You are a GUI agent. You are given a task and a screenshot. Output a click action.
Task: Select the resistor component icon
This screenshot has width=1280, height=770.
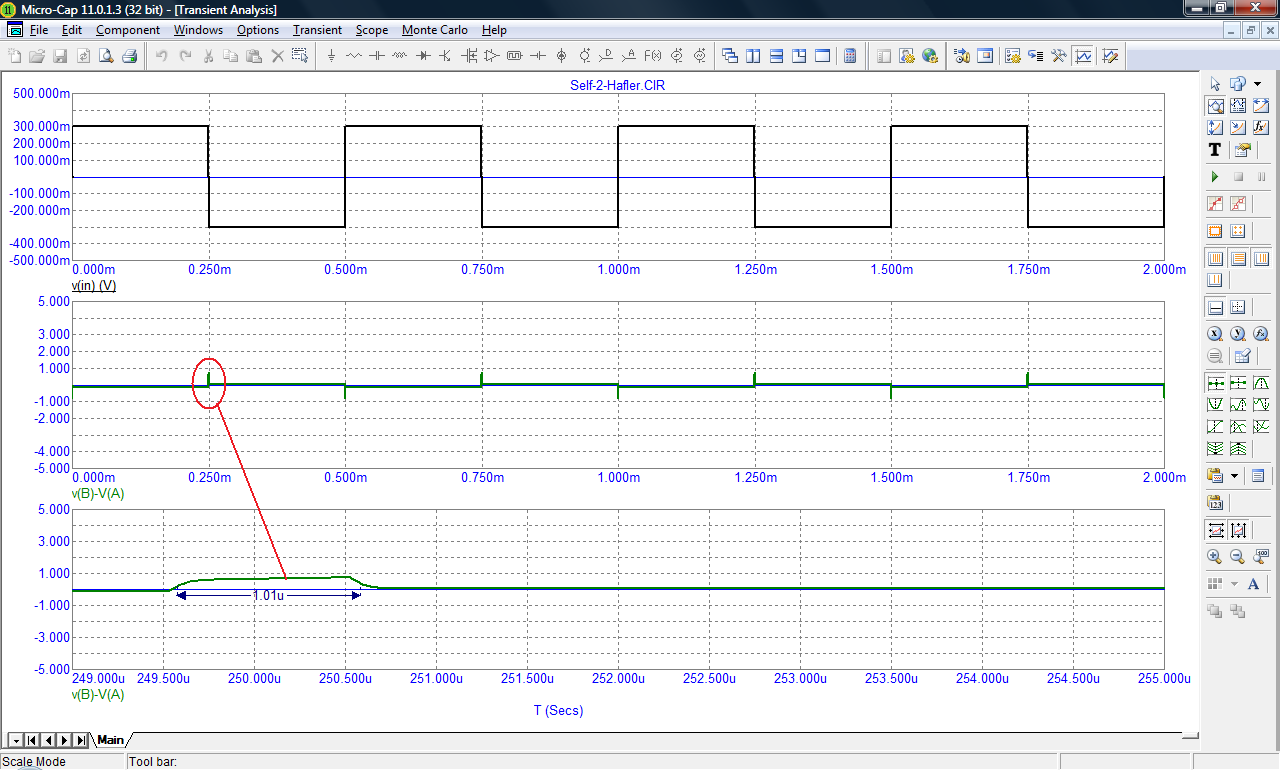pos(353,56)
